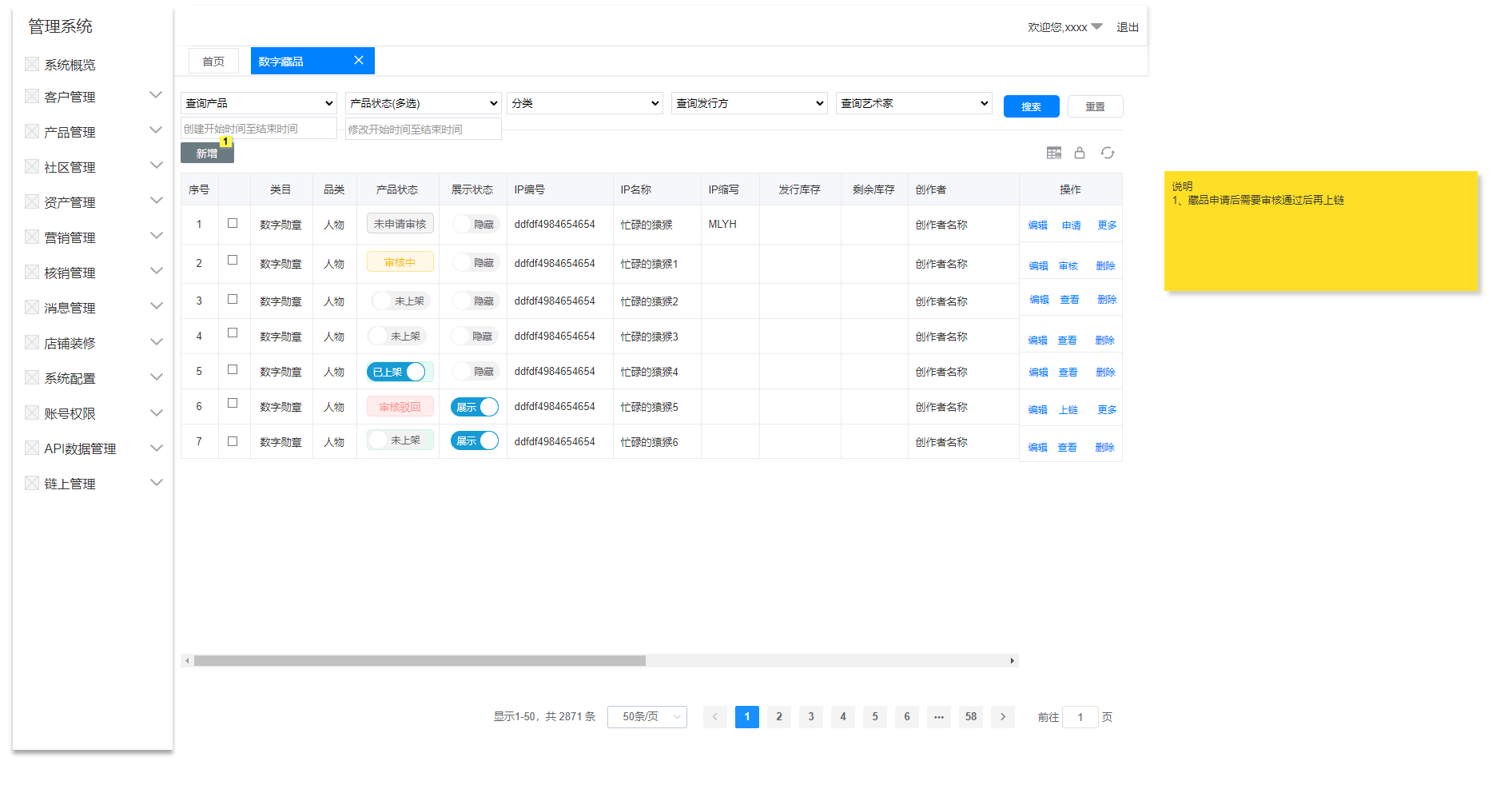Viewport: 1512px width, 797px height.
Task: Open the 查询艺术家 dropdown
Action: 914,103
